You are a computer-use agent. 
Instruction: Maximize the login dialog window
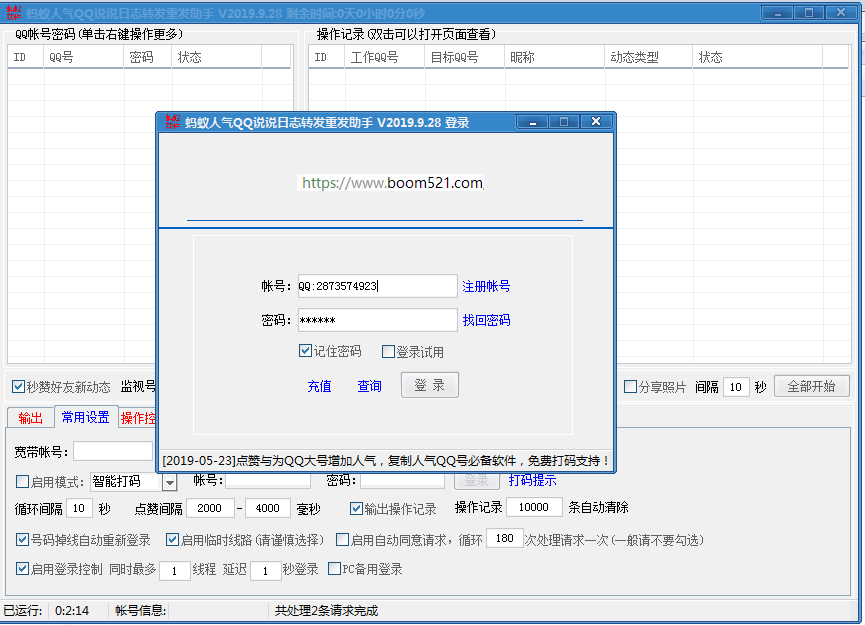pos(564,121)
